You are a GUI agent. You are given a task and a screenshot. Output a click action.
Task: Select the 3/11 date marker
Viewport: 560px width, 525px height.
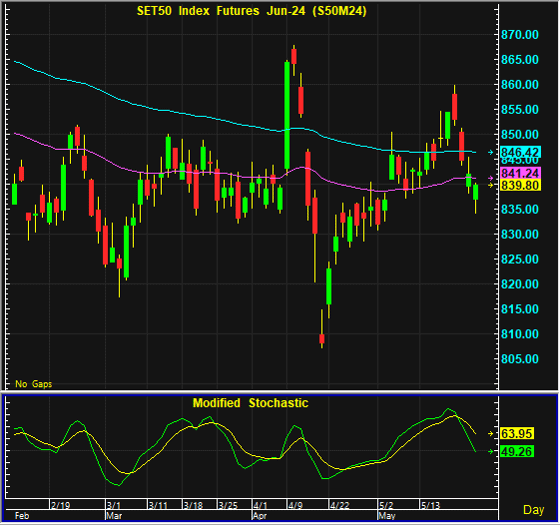coord(158,505)
